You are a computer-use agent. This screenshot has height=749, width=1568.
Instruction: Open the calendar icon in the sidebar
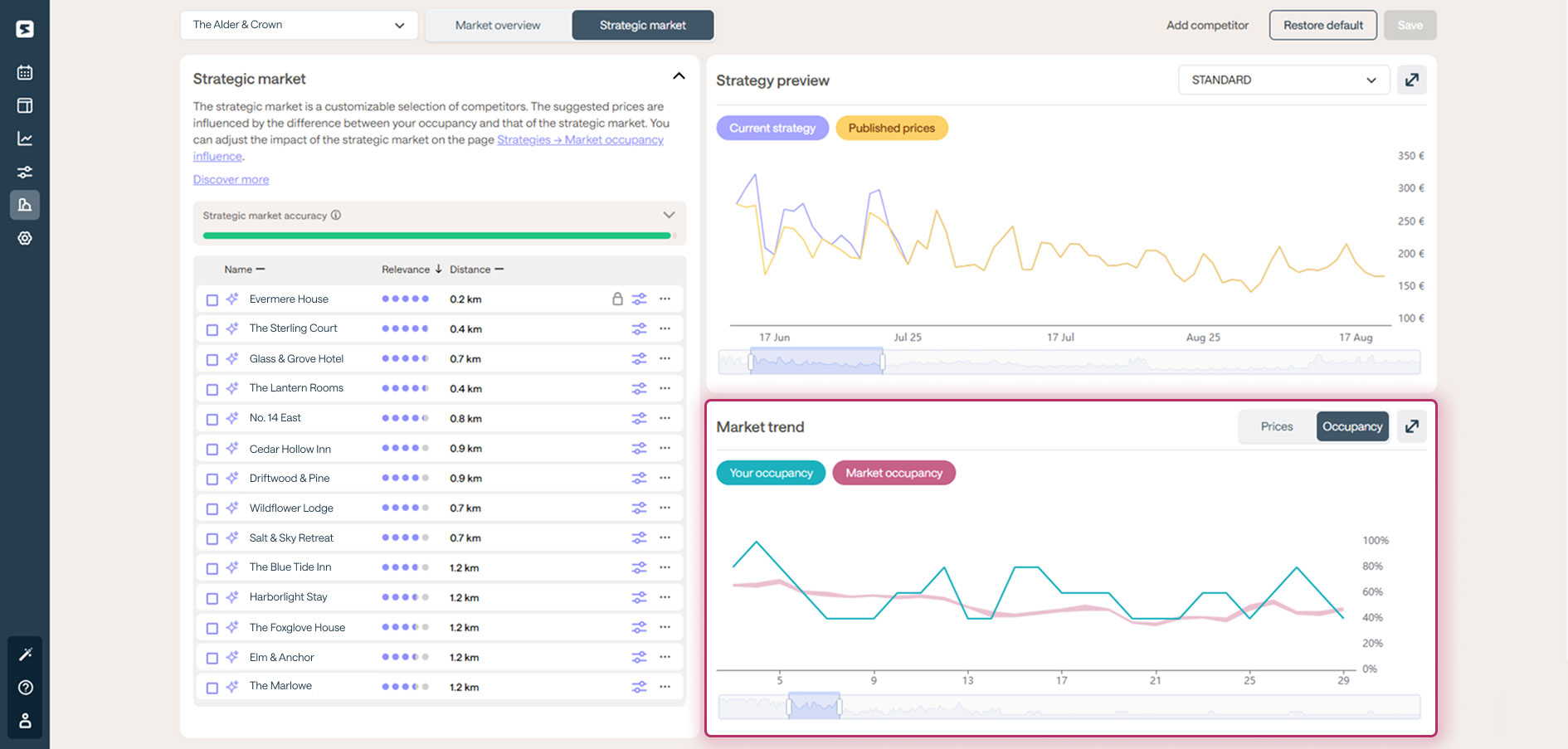pyautogui.click(x=25, y=72)
